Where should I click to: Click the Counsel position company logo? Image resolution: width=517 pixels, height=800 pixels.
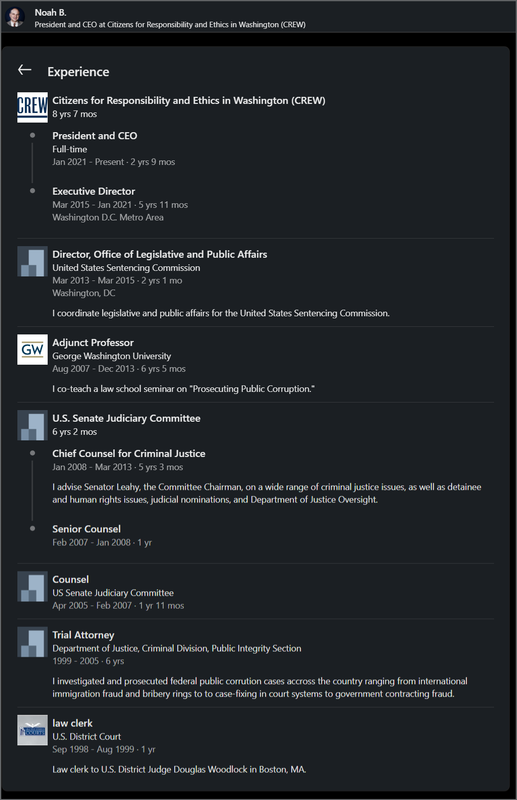click(x=32, y=586)
